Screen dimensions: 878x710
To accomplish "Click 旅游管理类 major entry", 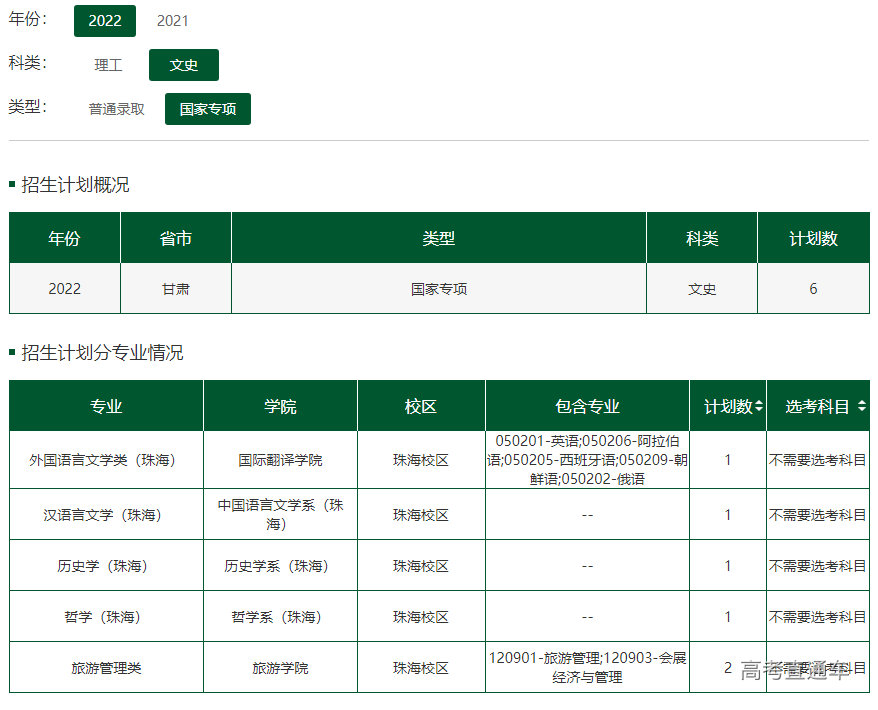I will tap(106, 668).
